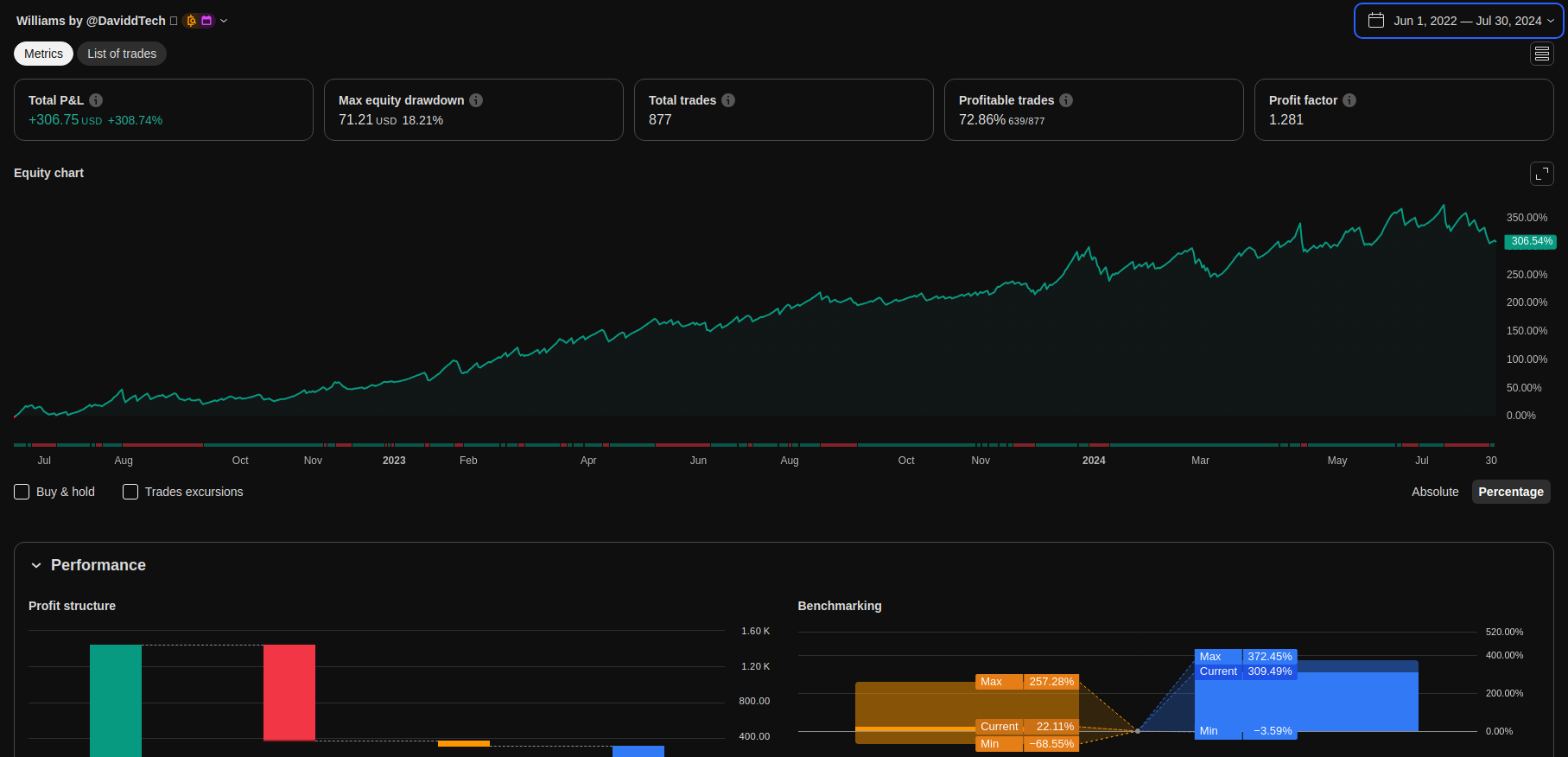This screenshot has height=757, width=1568.
Task: Click the green profit bar in Profit structure
Action: click(116, 700)
